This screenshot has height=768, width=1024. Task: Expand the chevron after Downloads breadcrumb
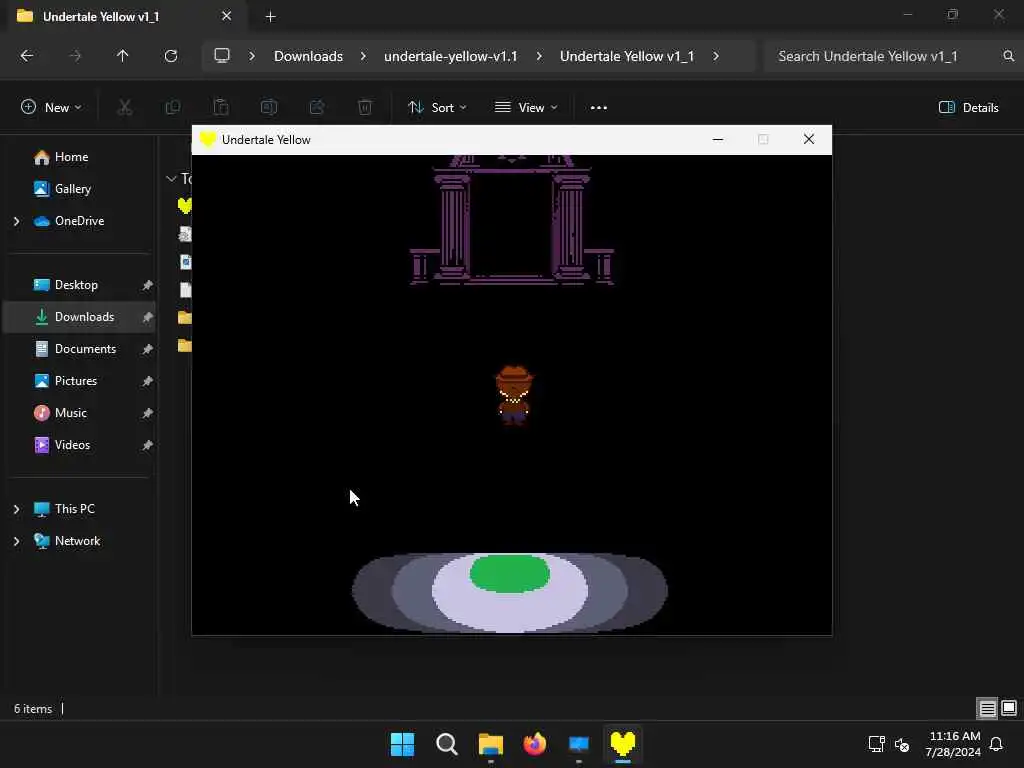tap(363, 57)
